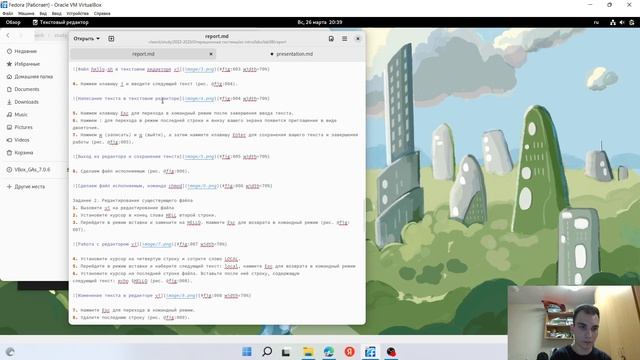Open Pictures in Files sidebar

[x=23, y=127]
